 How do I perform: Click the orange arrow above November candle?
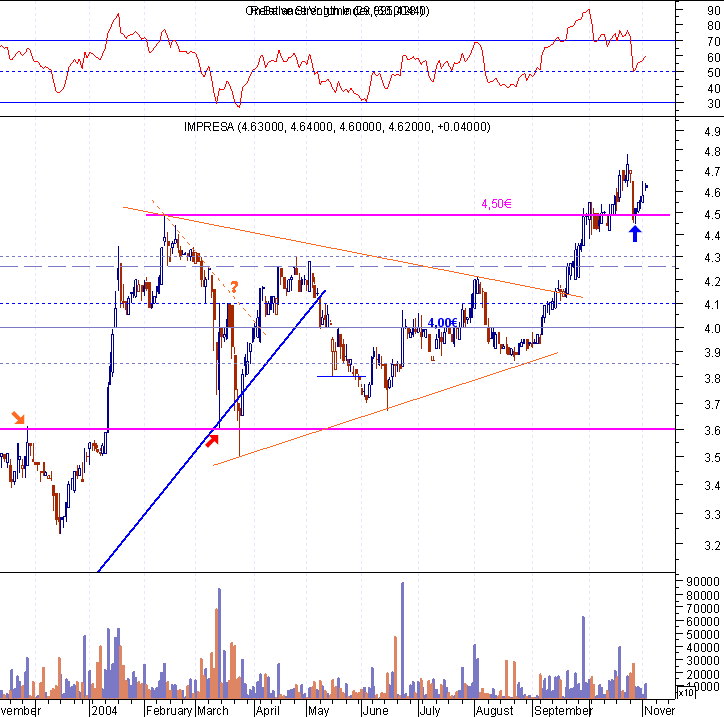(18, 417)
